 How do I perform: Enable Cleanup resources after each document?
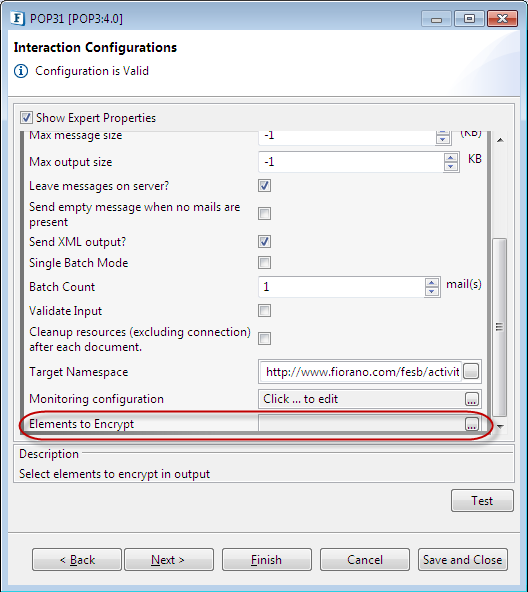tap(264, 338)
